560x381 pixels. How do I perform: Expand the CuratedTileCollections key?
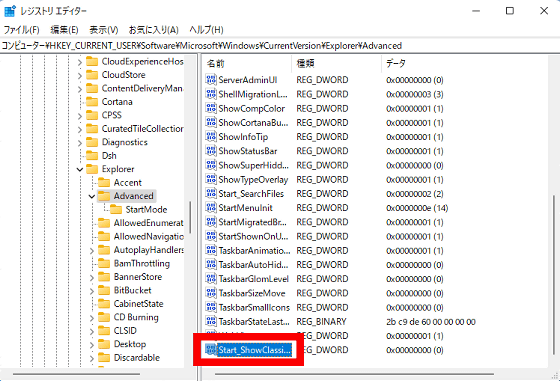pyautogui.click(x=80, y=129)
